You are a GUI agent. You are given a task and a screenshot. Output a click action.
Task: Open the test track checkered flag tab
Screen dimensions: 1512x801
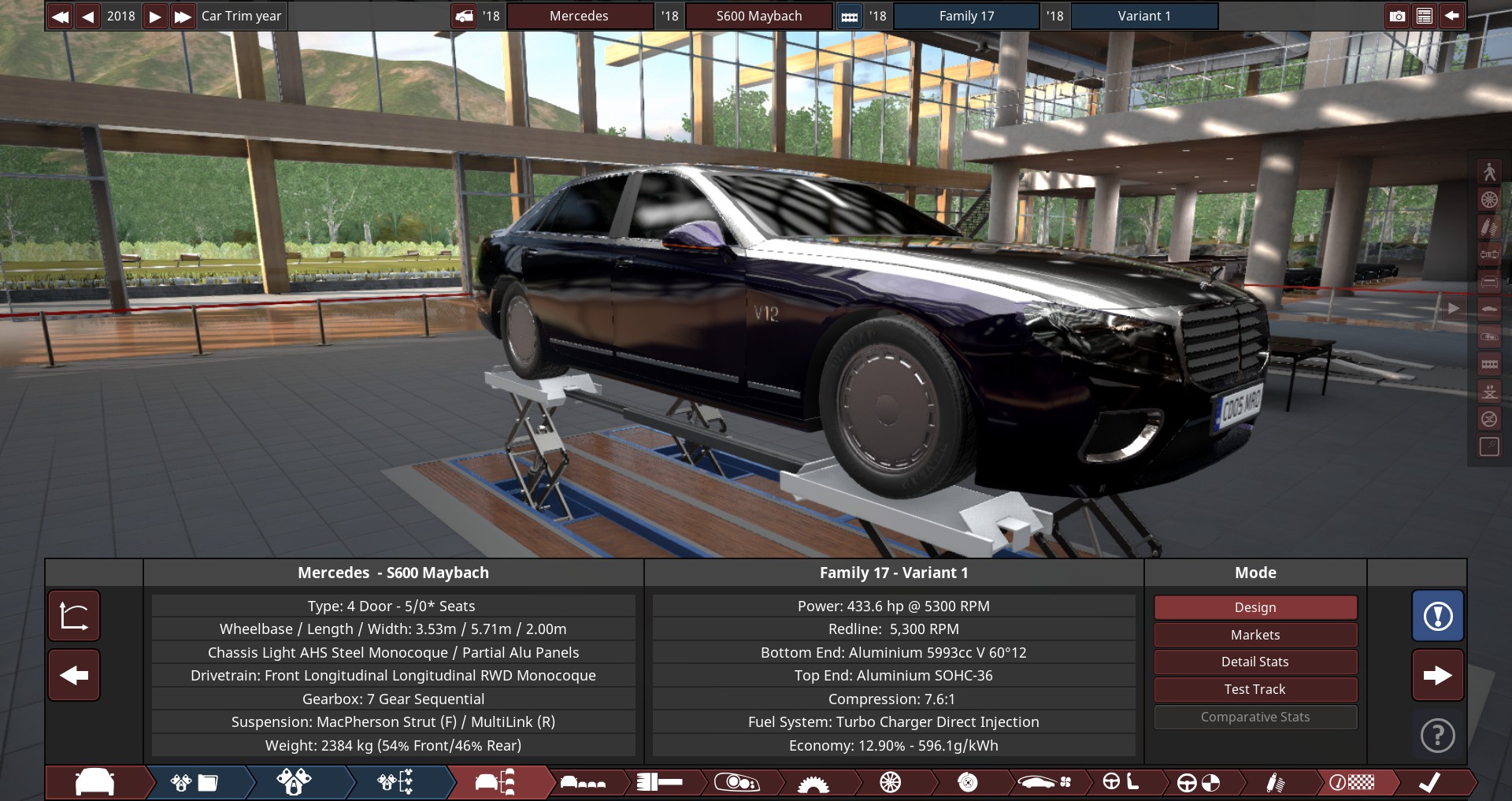coord(1352,782)
